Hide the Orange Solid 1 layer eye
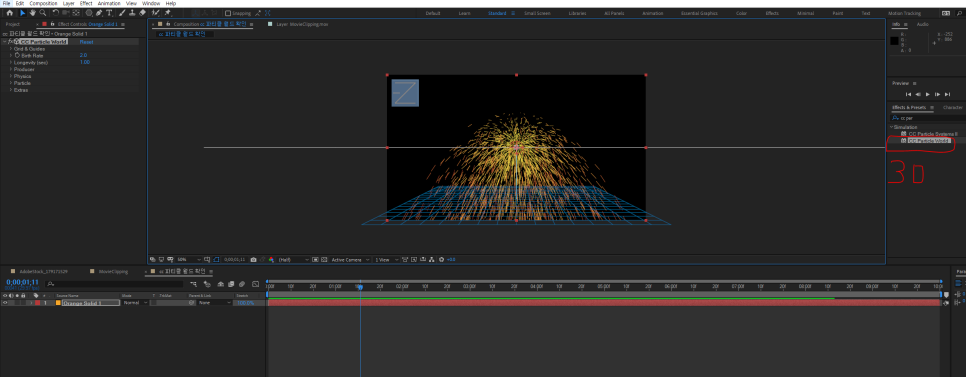Viewport: 966px width, 377px height. [x=5, y=302]
